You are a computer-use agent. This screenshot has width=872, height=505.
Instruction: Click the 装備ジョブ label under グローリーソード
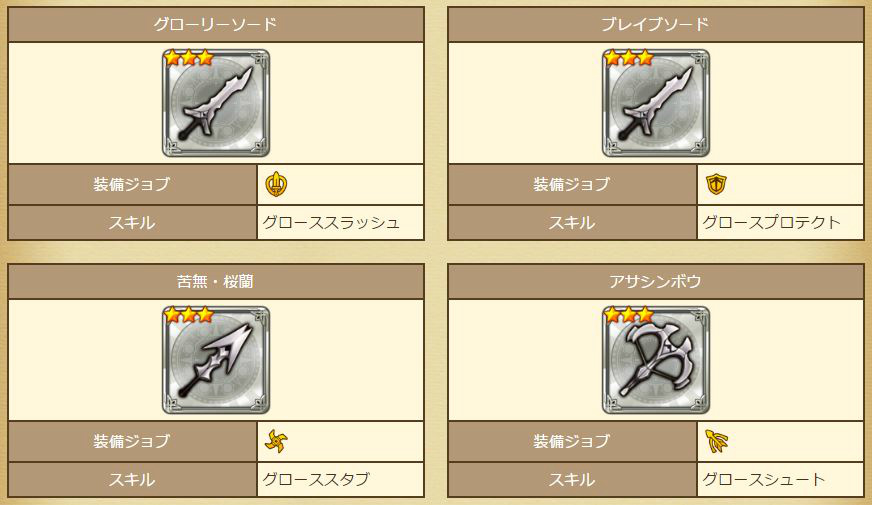pyautogui.click(x=132, y=184)
